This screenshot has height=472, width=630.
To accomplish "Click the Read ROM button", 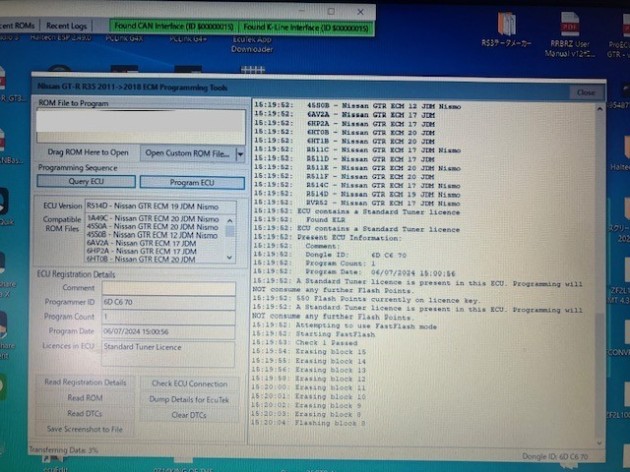I will click(85, 398).
